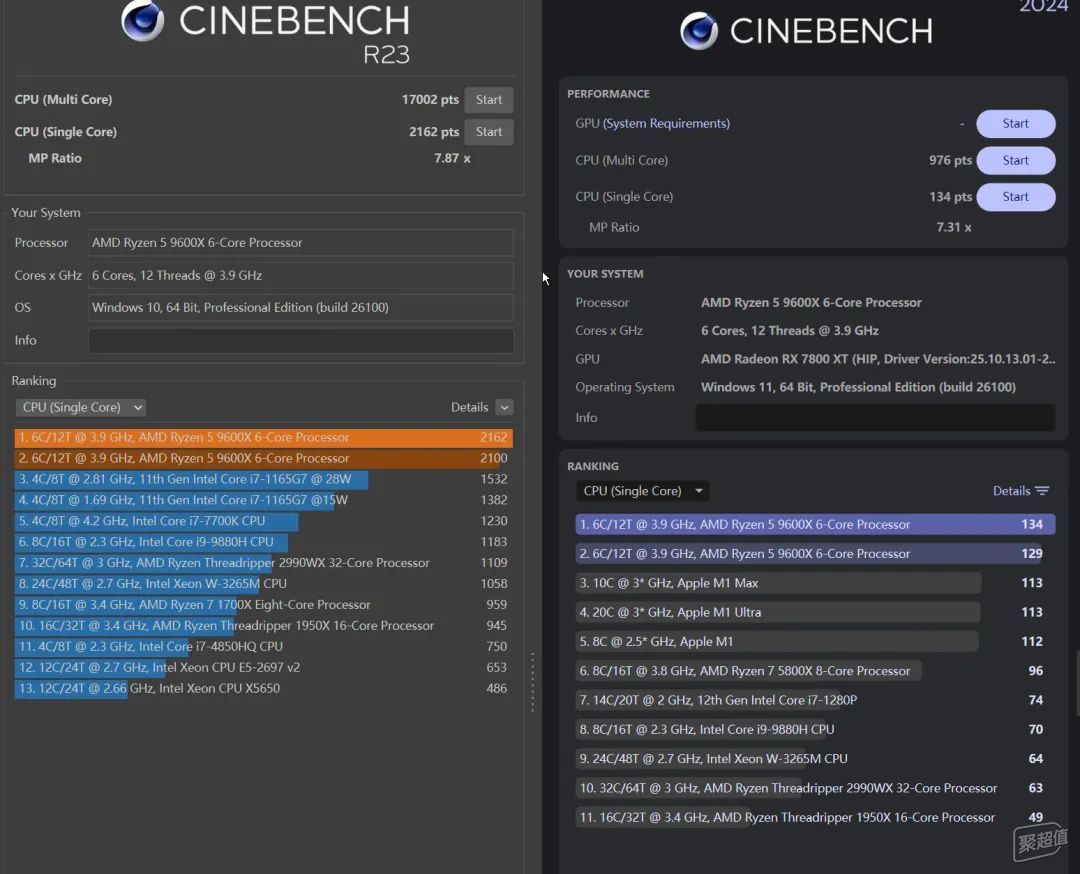Select the Apple M1 Max ranking row
The width and height of the screenshot is (1080, 874).
coord(816,583)
